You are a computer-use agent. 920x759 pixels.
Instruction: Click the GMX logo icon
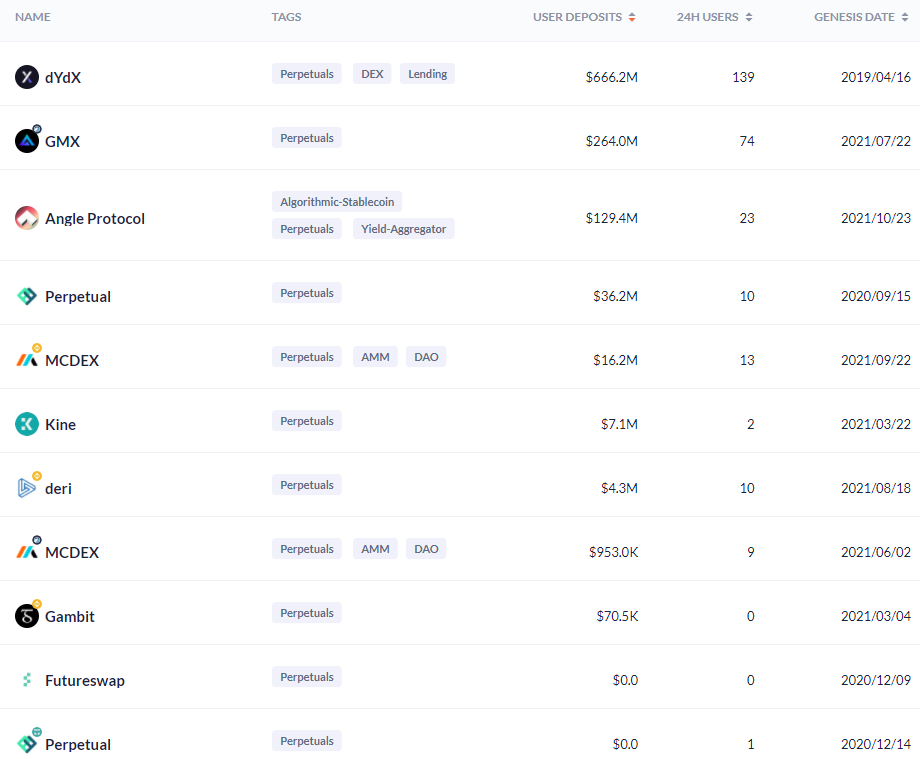tap(27, 141)
